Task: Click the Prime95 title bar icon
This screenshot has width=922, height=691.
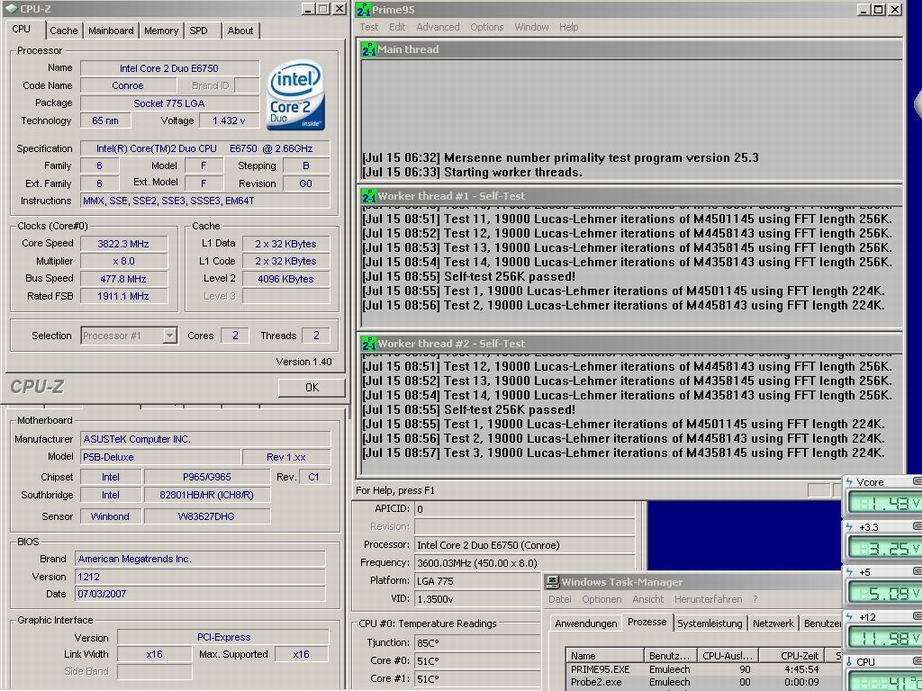Action: coord(363,9)
